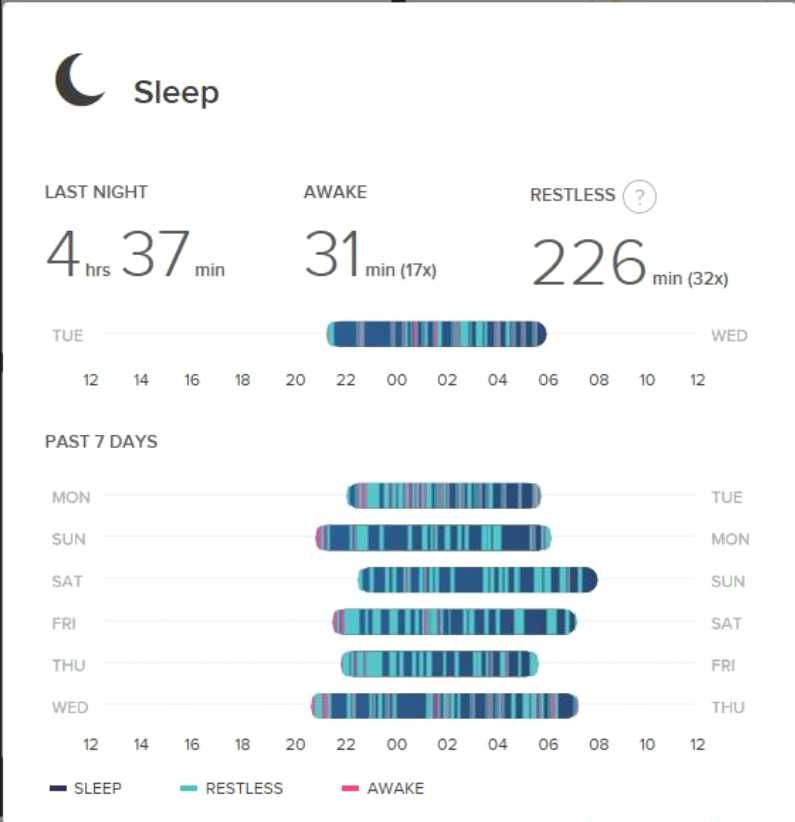Select last night's Tuesday sleep bar

pyautogui.click(x=436, y=335)
